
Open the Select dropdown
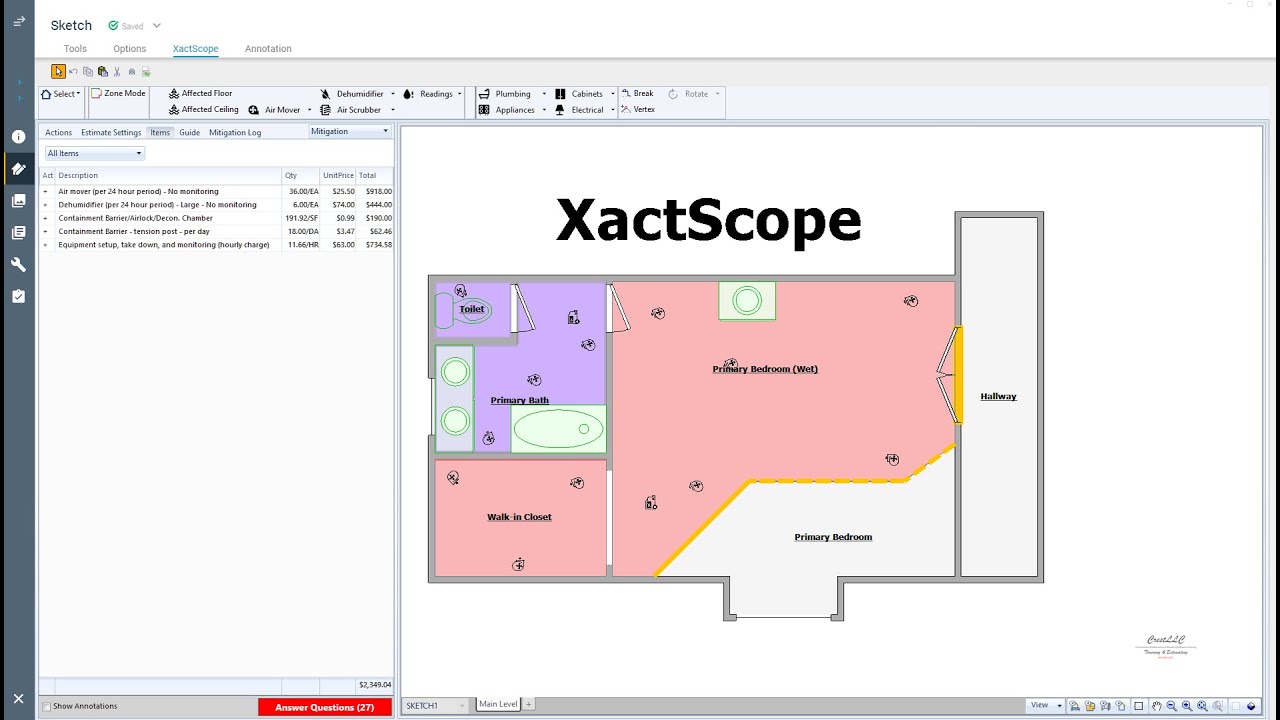pos(61,94)
